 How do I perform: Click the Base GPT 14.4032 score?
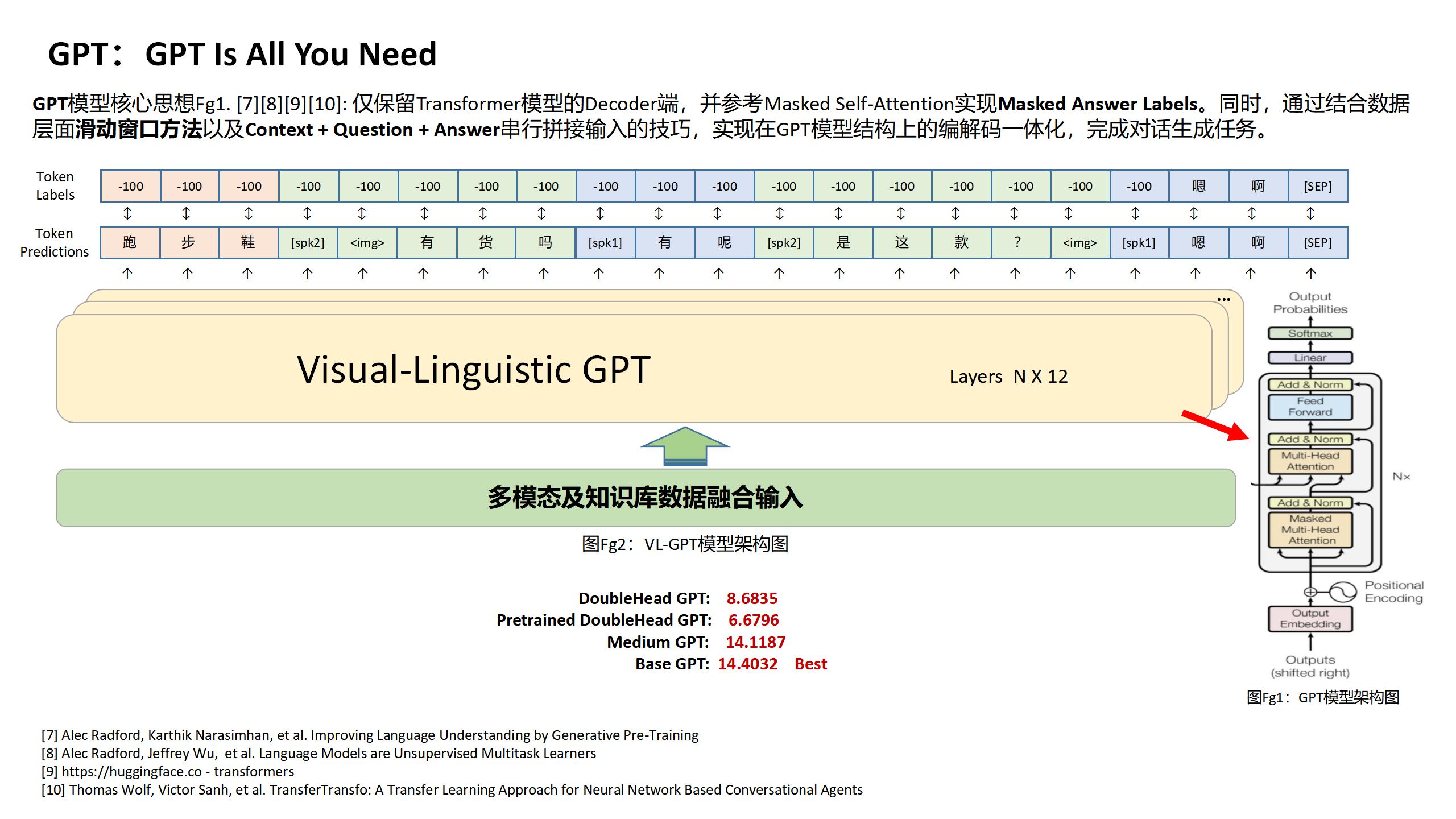click(747, 664)
